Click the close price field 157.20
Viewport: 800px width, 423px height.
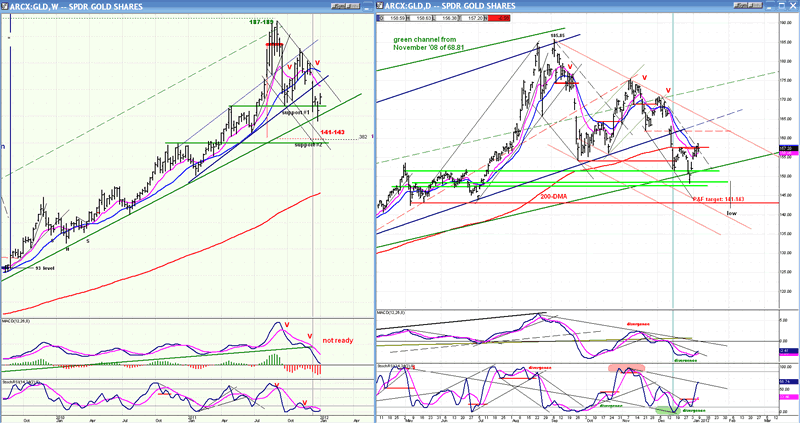(471, 18)
